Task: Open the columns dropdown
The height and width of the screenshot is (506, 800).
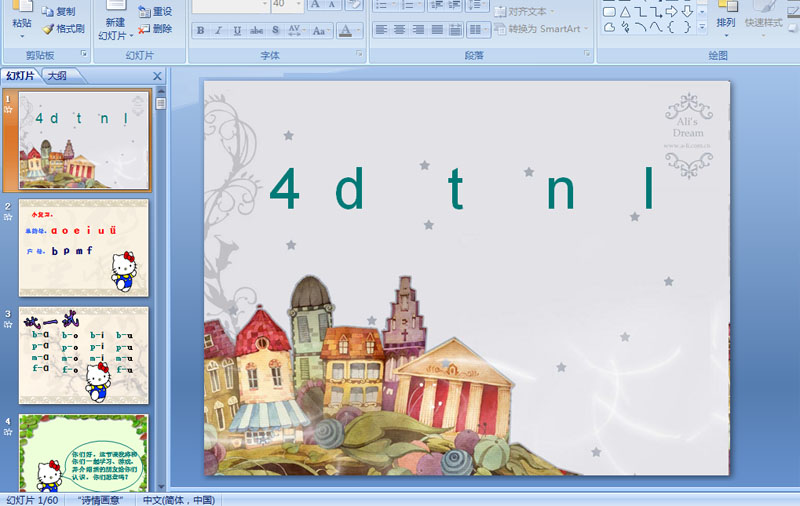Action: coord(478,30)
